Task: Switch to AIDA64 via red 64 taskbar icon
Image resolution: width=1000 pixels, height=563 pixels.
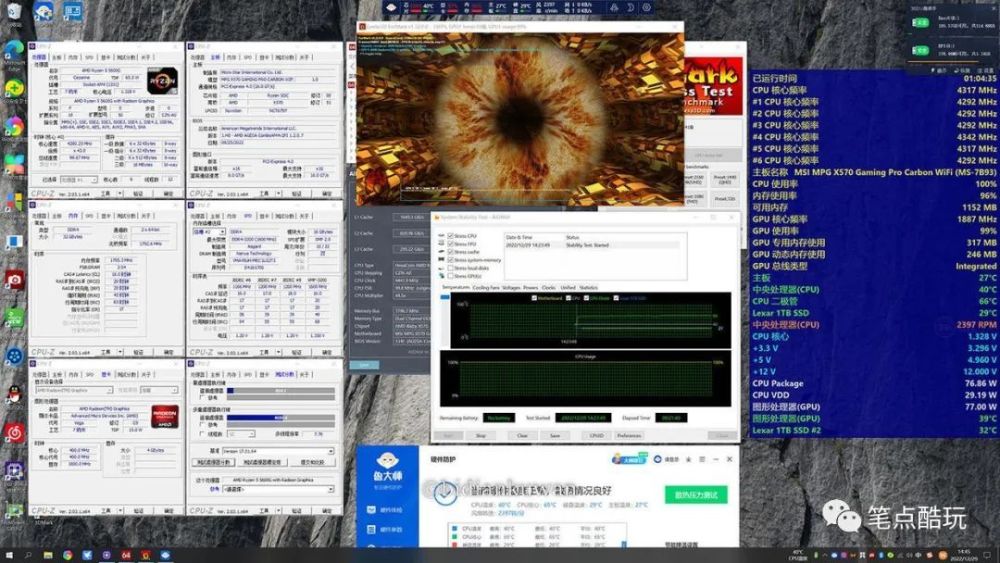Action: [126, 555]
